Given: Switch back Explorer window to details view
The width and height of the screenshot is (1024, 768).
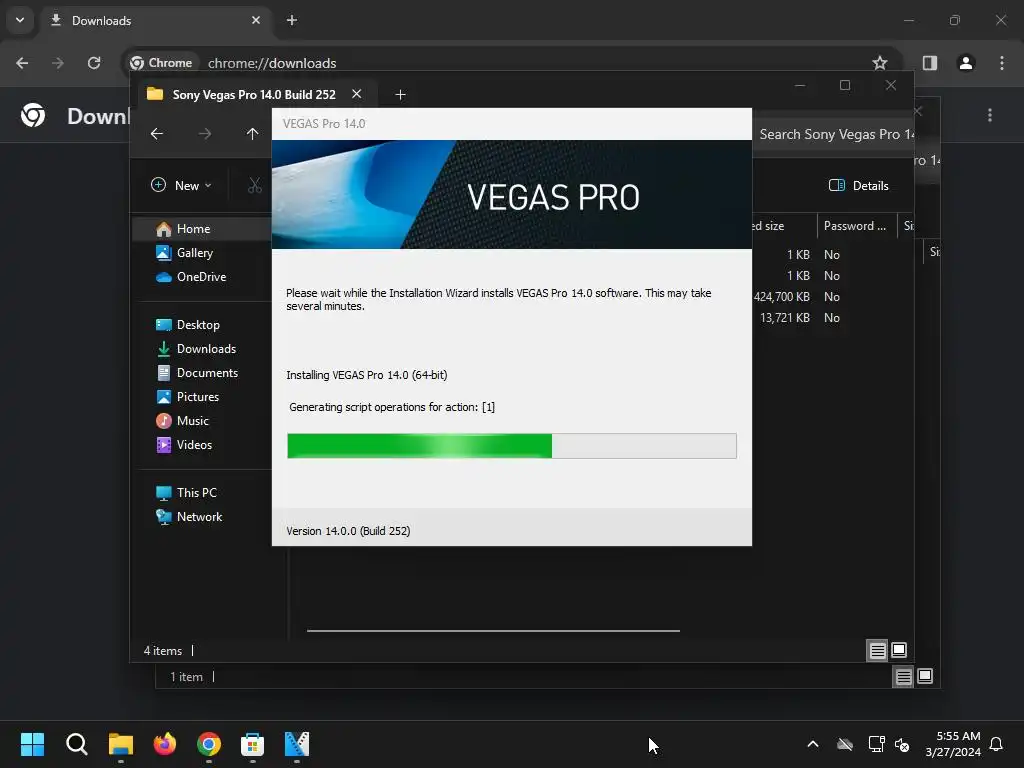Looking at the screenshot, I should (x=903, y=677).
